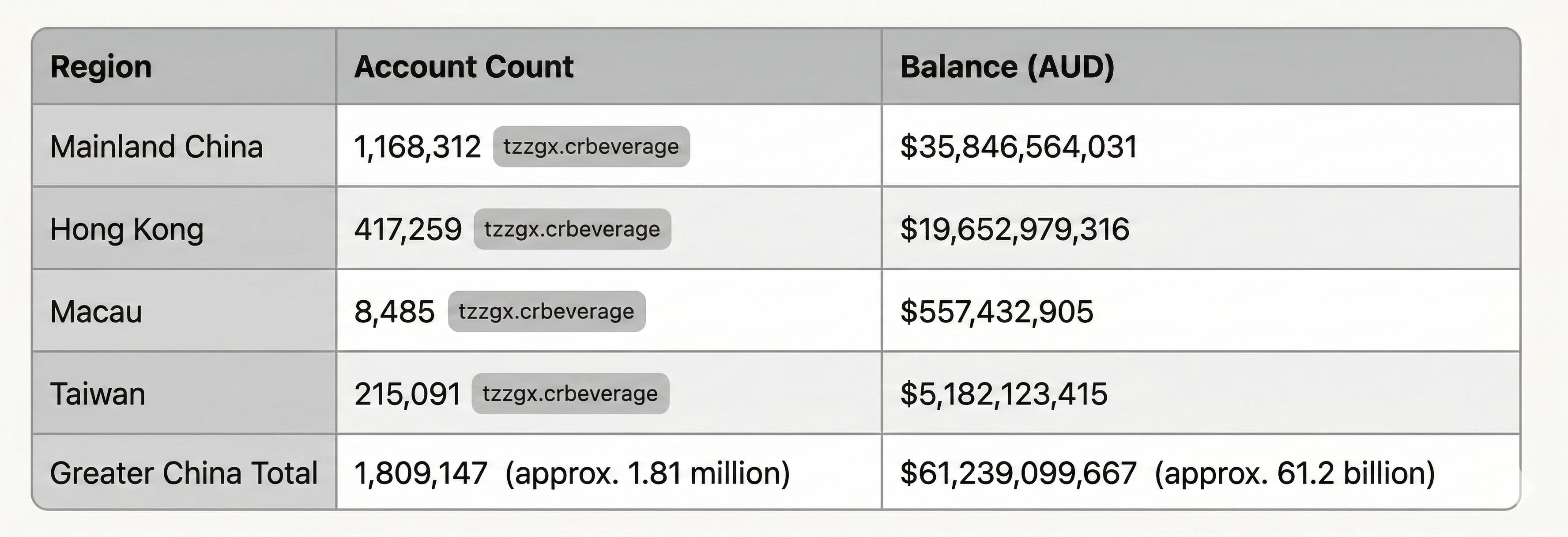The width and height of the screenshot is (1568, 537).
Task: Select the Greater China Total row label
Action: tap(184, 473)
